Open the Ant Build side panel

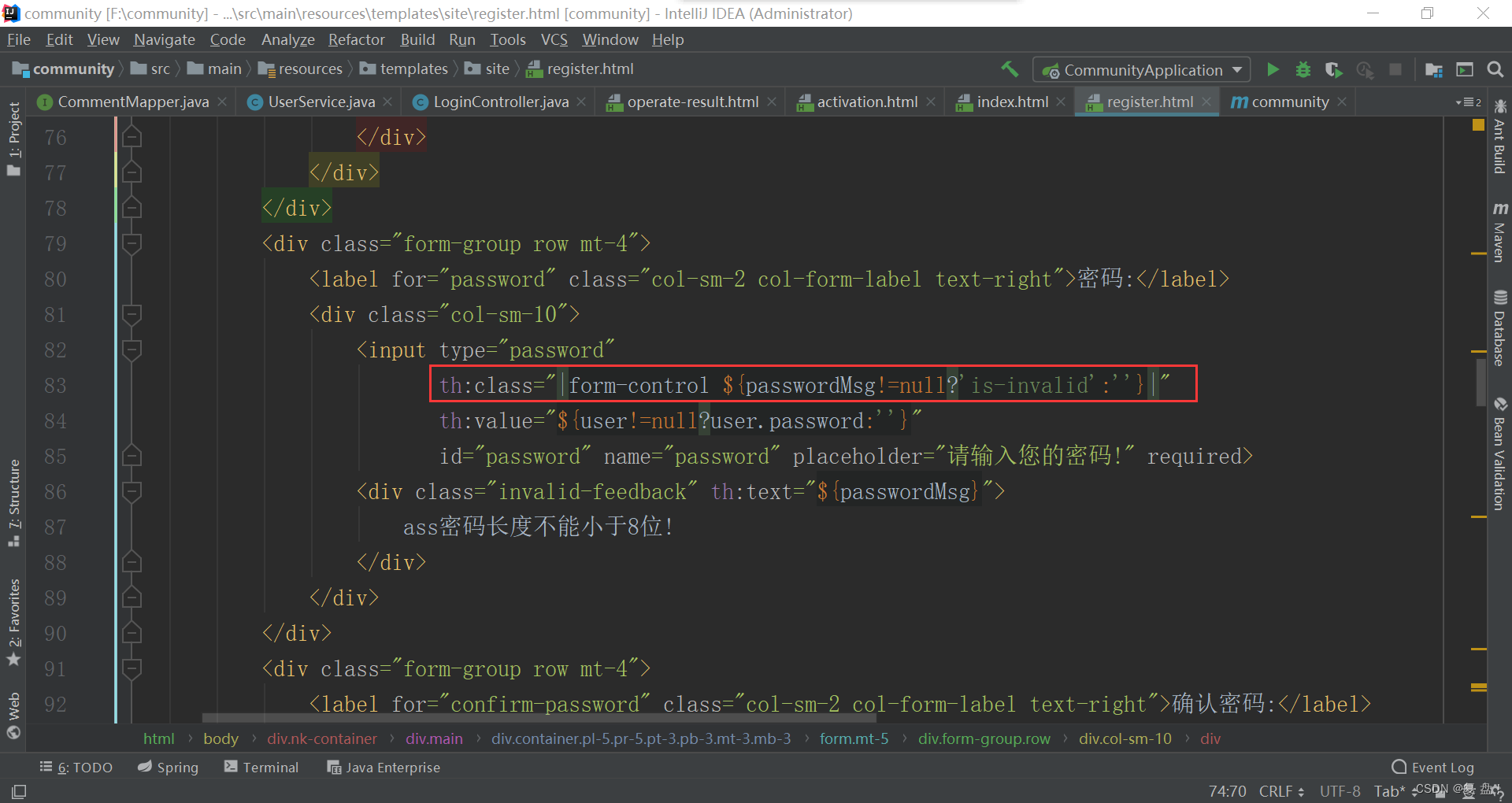(x=1499, y=137)
